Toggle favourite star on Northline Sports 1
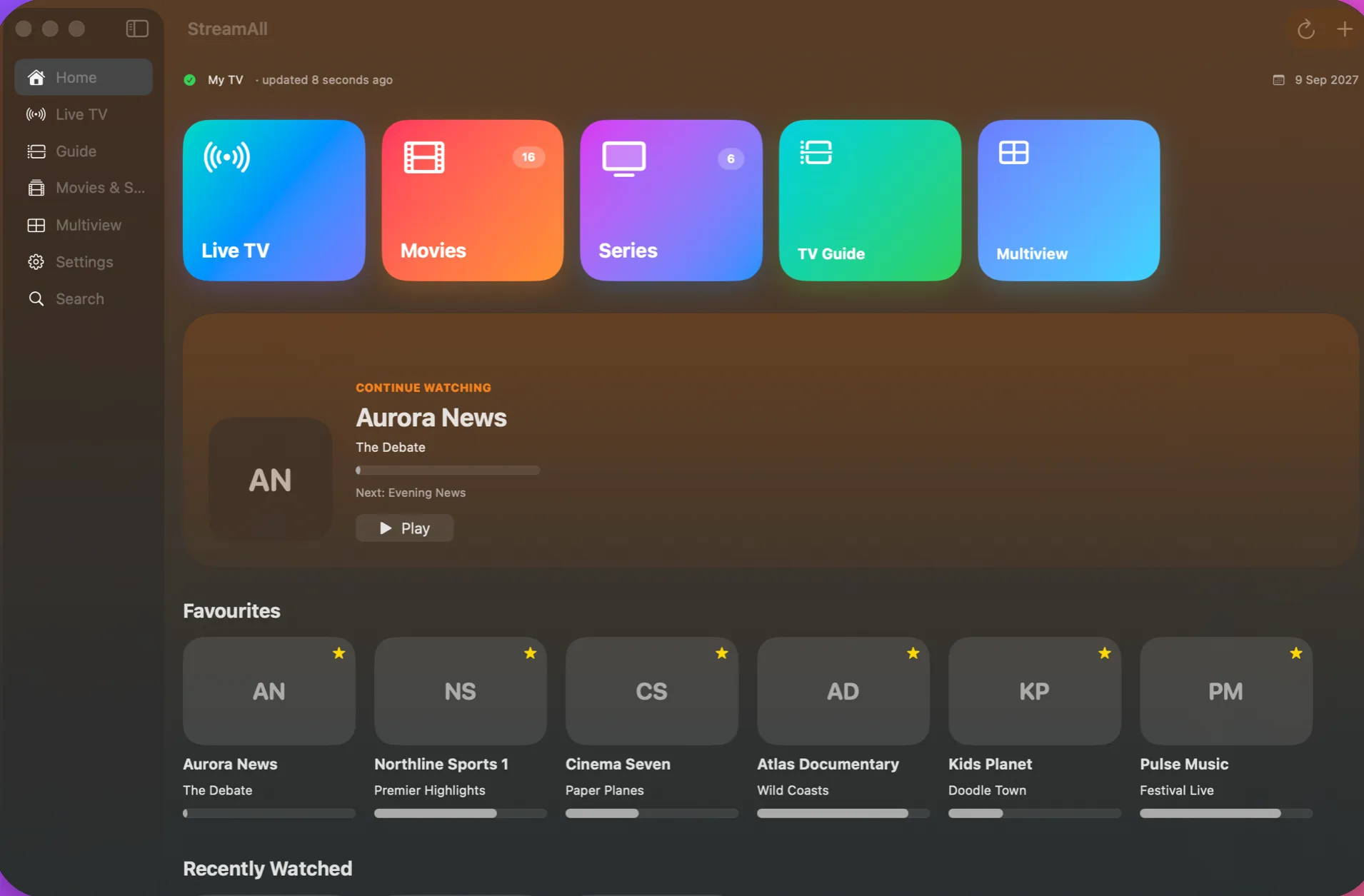 pyautogui.click(x=530, y=653)
